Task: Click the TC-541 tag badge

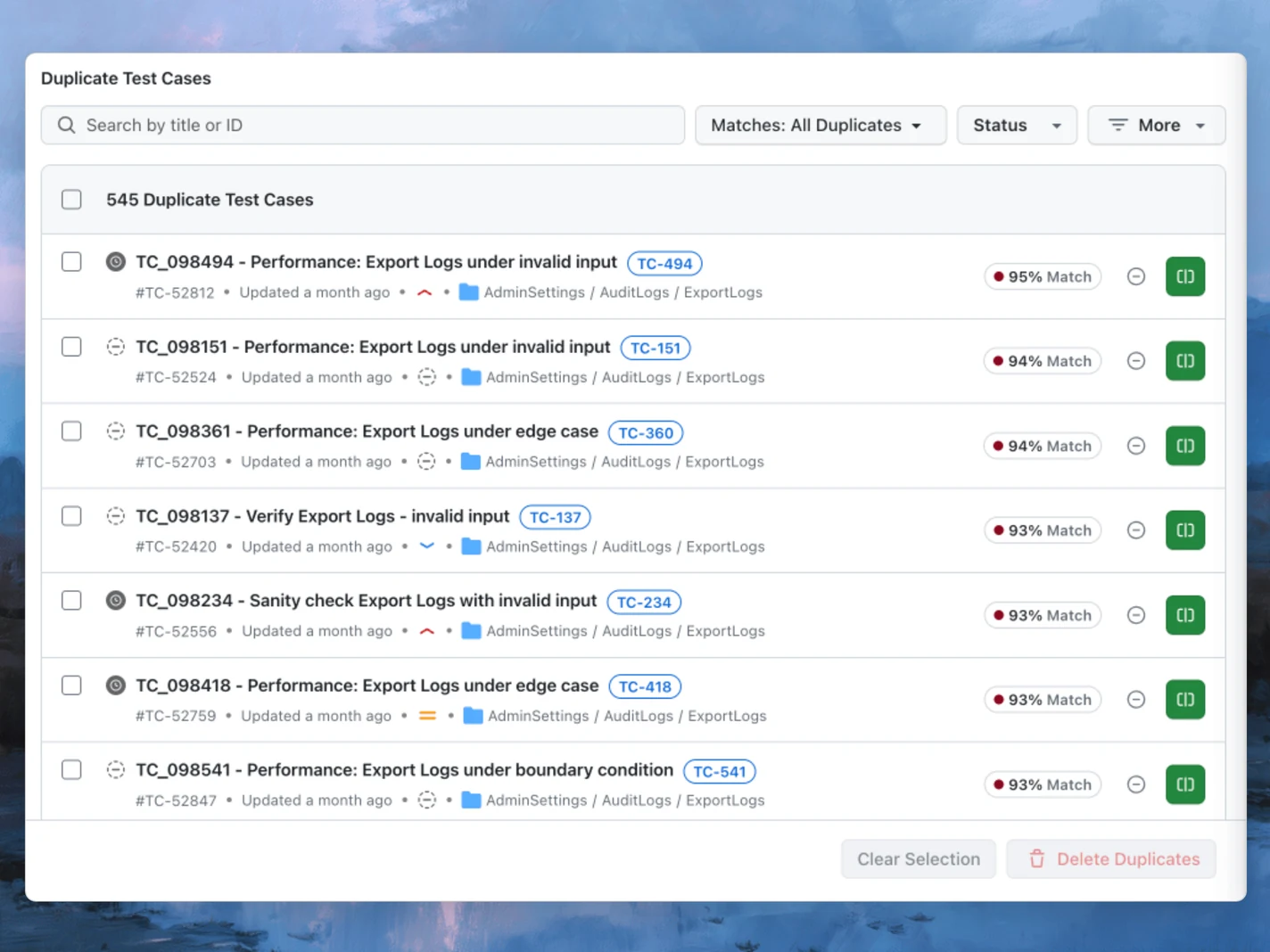Action: coord(720,772)
